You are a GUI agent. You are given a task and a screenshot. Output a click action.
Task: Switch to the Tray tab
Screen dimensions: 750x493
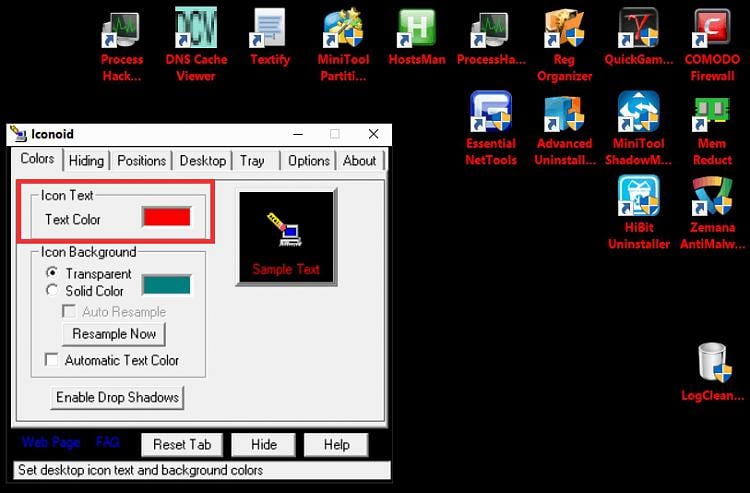(252, 161)
